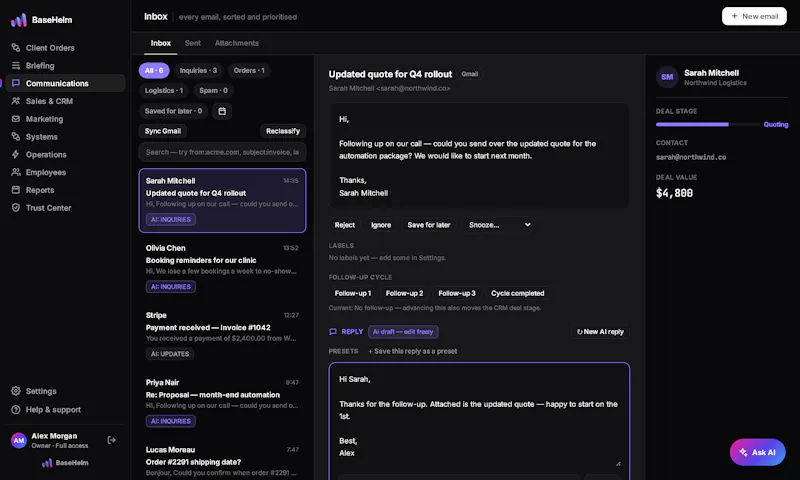The image size is (800, 480).
Task: Filter emails by Logistics · 1
Action: (x=164, y=90)
